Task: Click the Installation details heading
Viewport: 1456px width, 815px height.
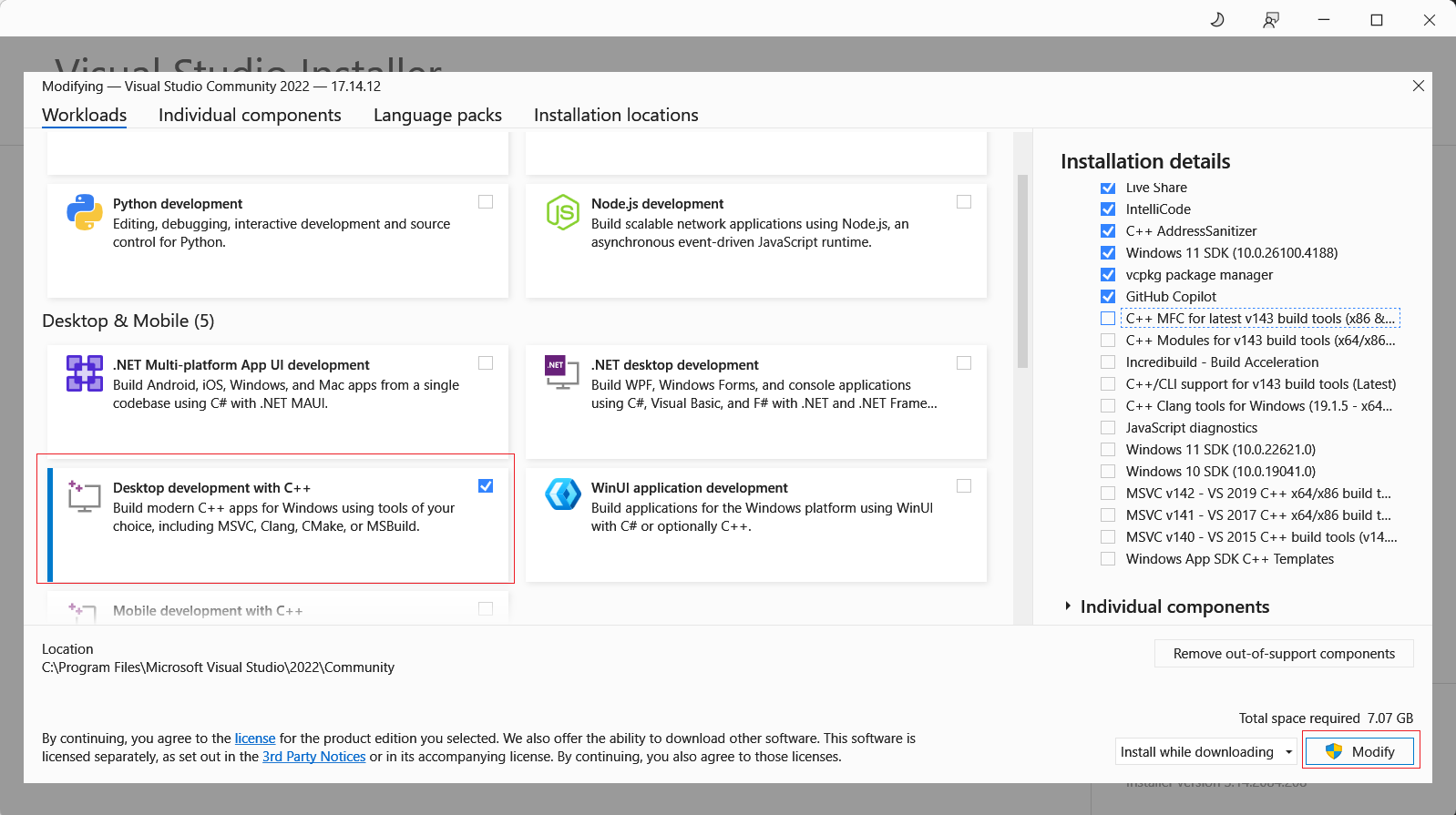Action: click(1145, 161)
